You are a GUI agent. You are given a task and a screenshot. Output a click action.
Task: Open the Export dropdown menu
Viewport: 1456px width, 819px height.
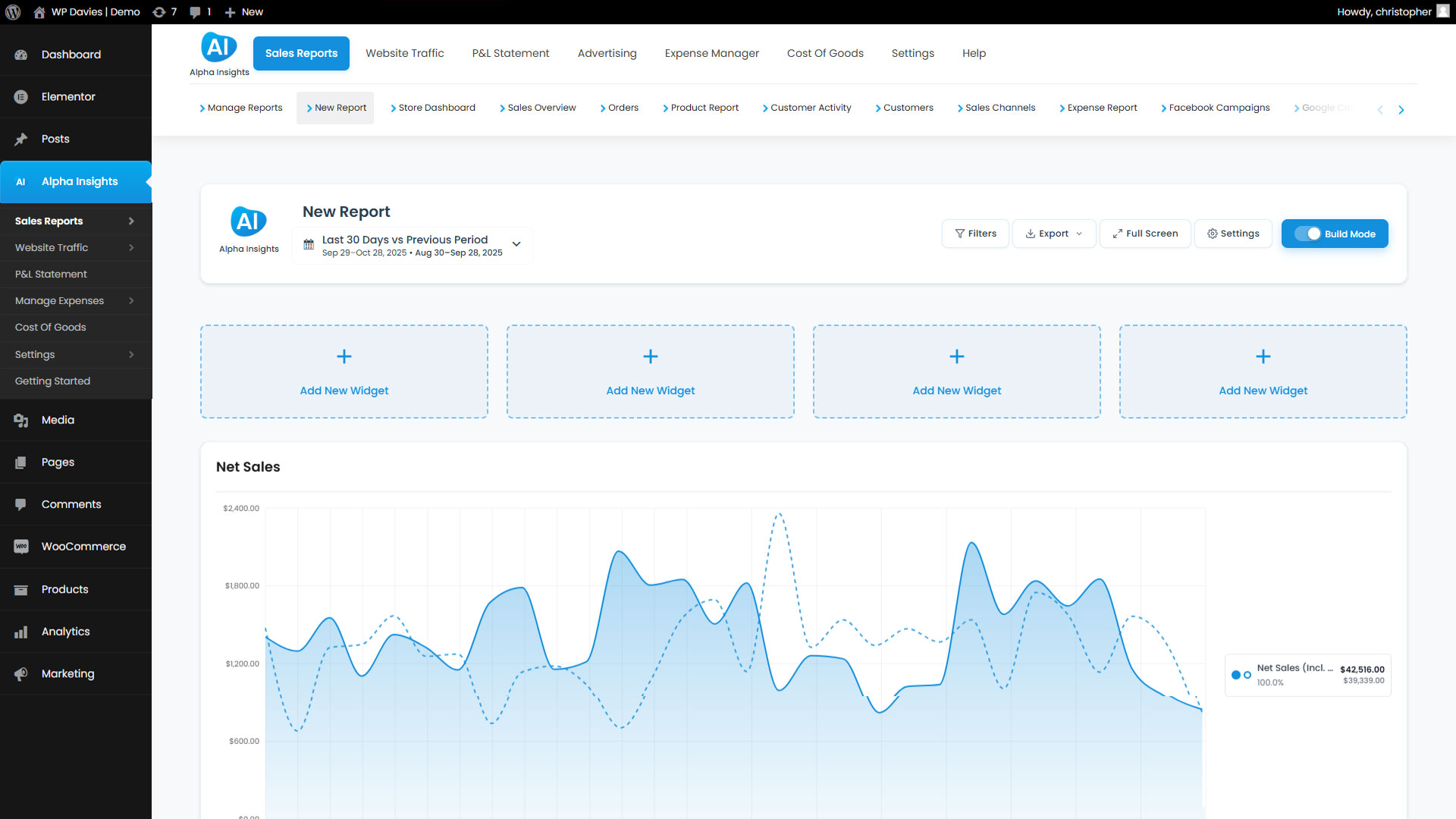[1053, 234]
